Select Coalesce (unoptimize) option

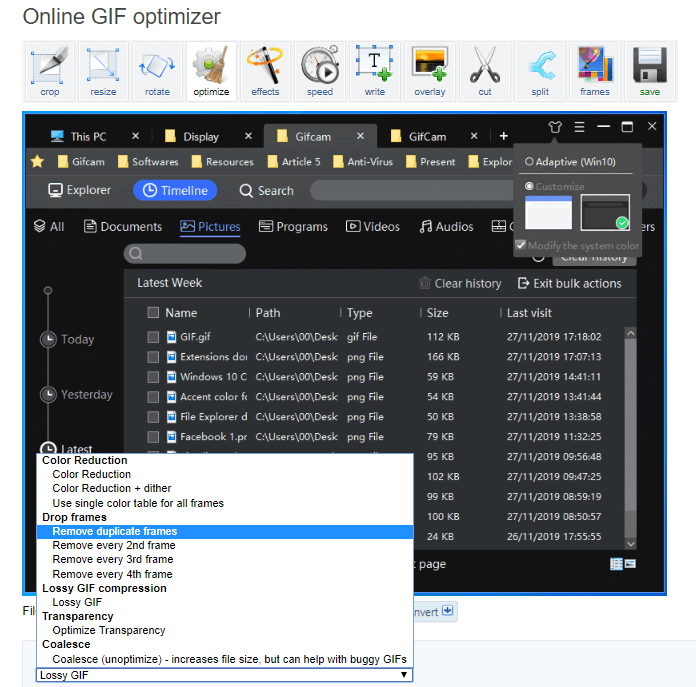229,659
